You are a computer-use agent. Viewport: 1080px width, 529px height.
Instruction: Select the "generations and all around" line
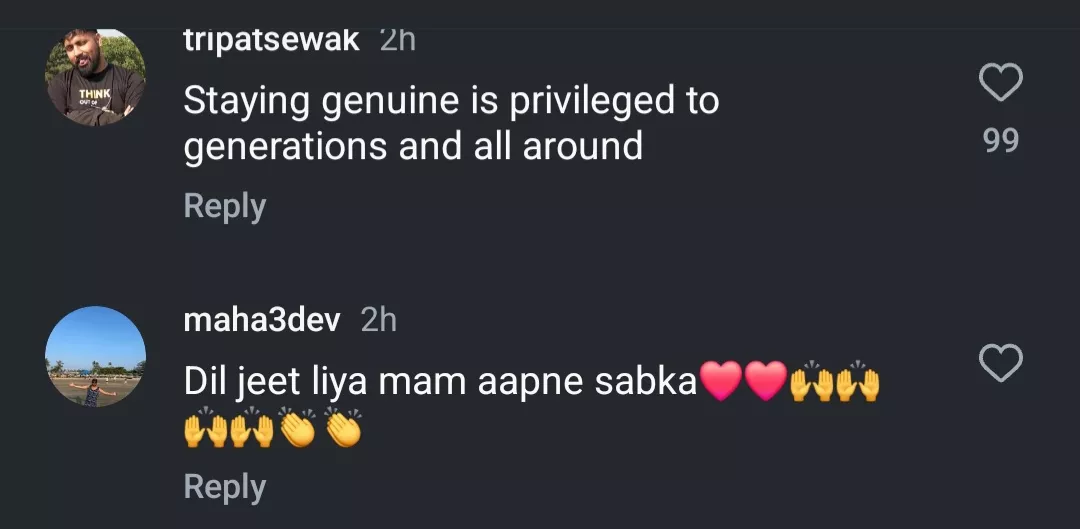click(x=413, y=146)
